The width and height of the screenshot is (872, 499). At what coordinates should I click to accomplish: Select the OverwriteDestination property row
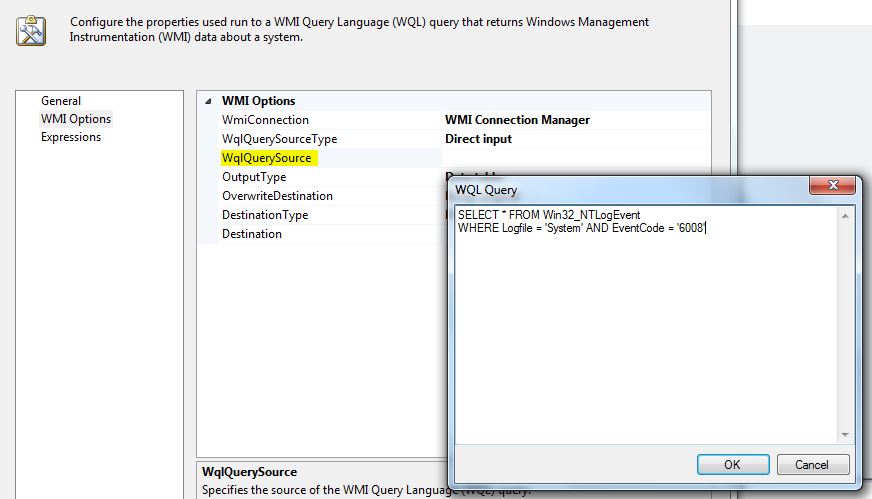tap(277, 196)
